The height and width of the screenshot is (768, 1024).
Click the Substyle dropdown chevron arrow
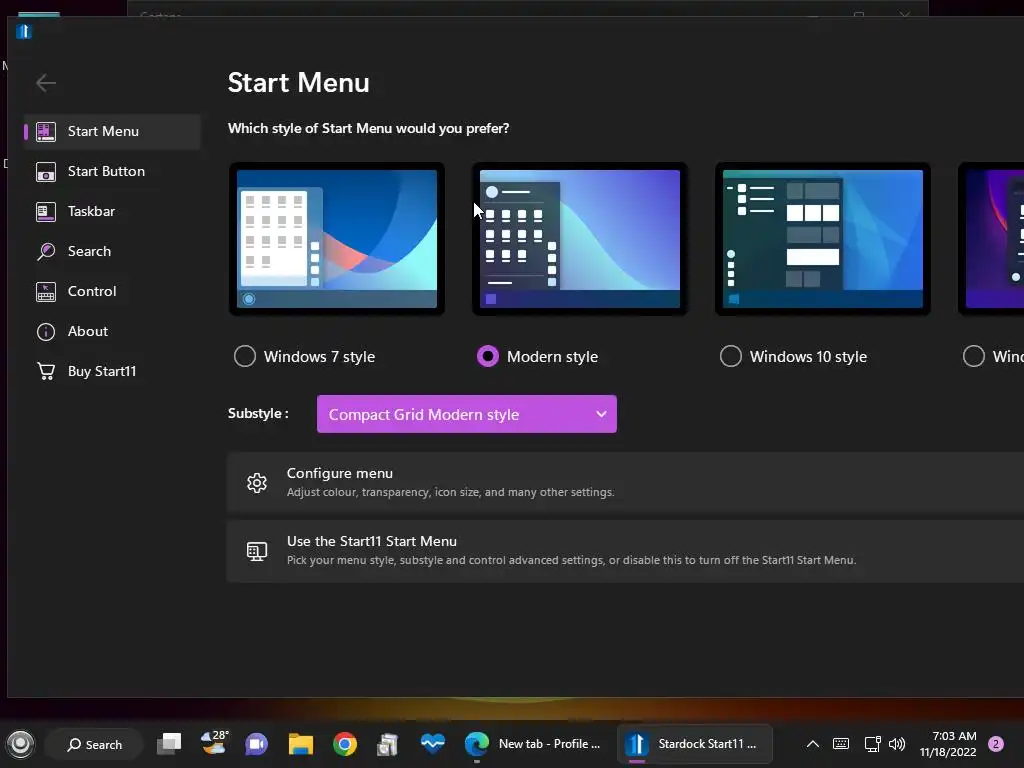point(601,414)
